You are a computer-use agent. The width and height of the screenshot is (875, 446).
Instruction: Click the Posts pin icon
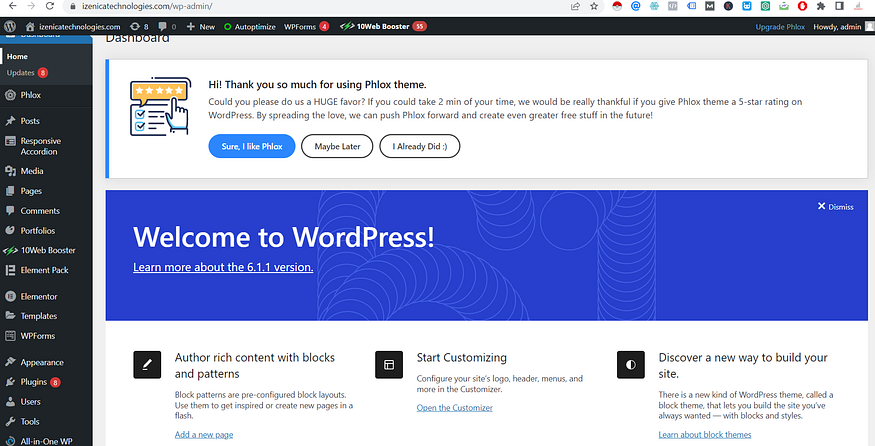tap(10, 121)
